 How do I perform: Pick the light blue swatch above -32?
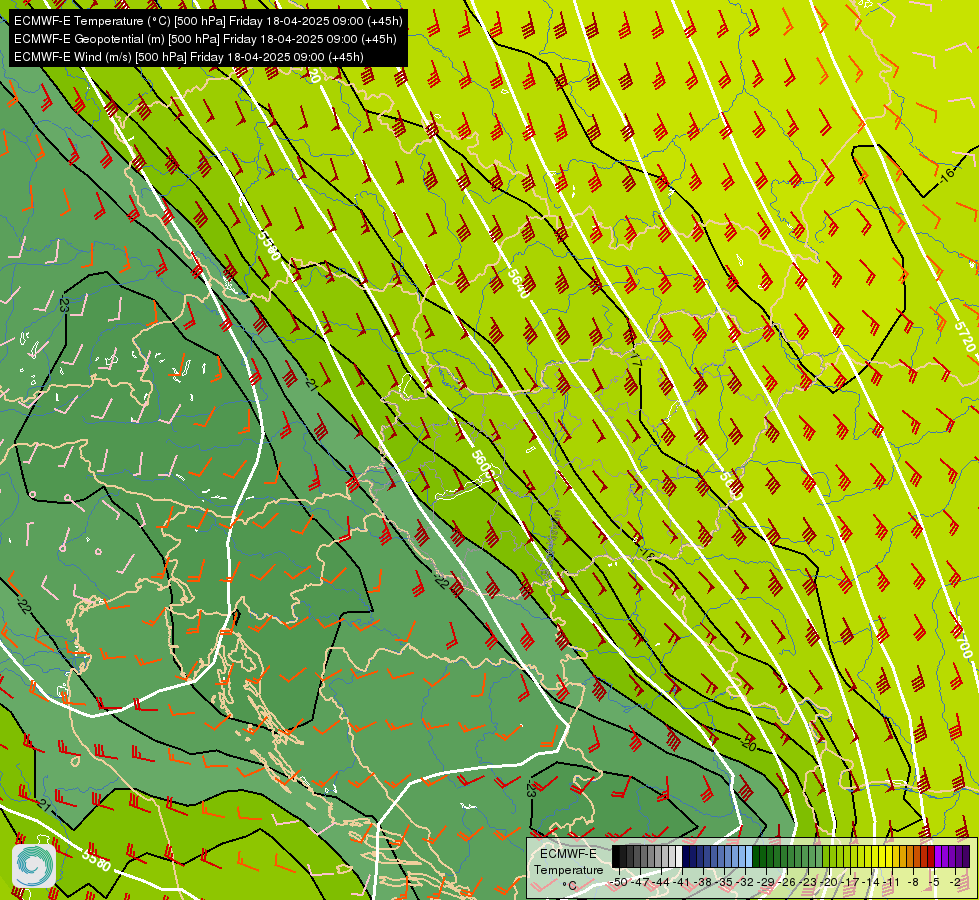coord(749,856)
